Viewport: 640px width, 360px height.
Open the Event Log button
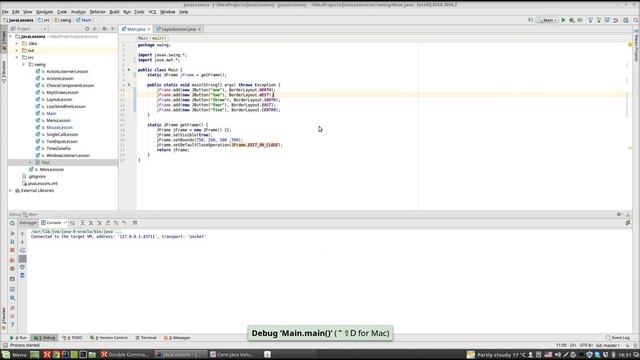[x=618, y=338]
